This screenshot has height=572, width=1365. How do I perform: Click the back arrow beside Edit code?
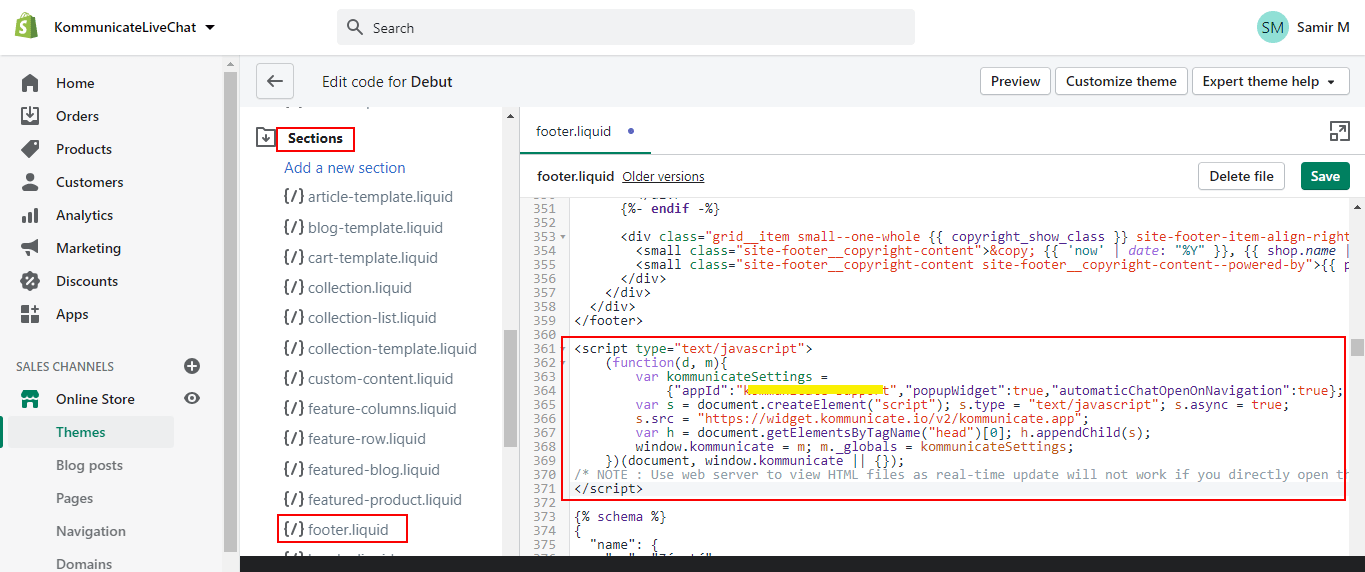click(275, 82)
